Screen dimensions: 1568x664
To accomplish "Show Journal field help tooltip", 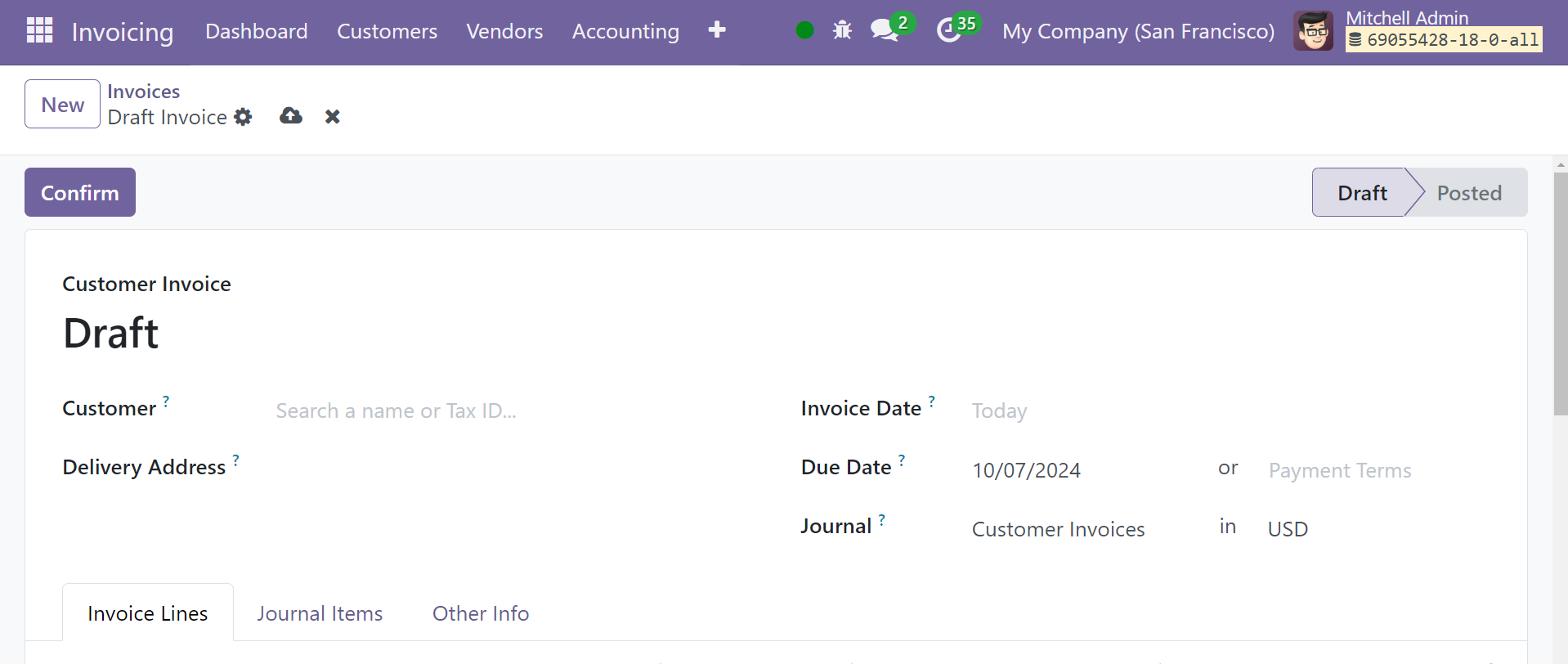I will click(882, 518).
